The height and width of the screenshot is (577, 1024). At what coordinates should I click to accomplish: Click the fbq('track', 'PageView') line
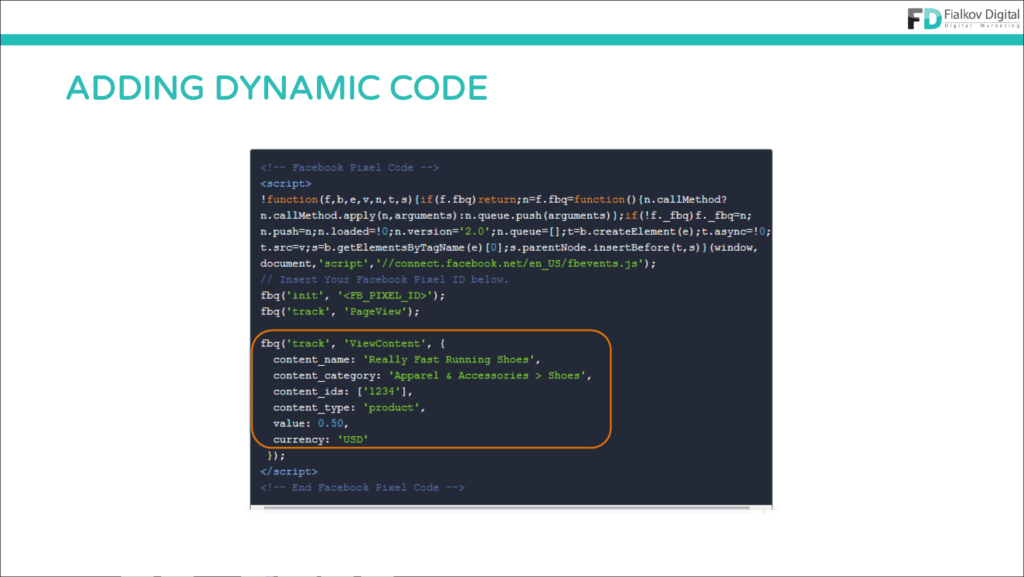pyautogui.click(x=340, y=311)
